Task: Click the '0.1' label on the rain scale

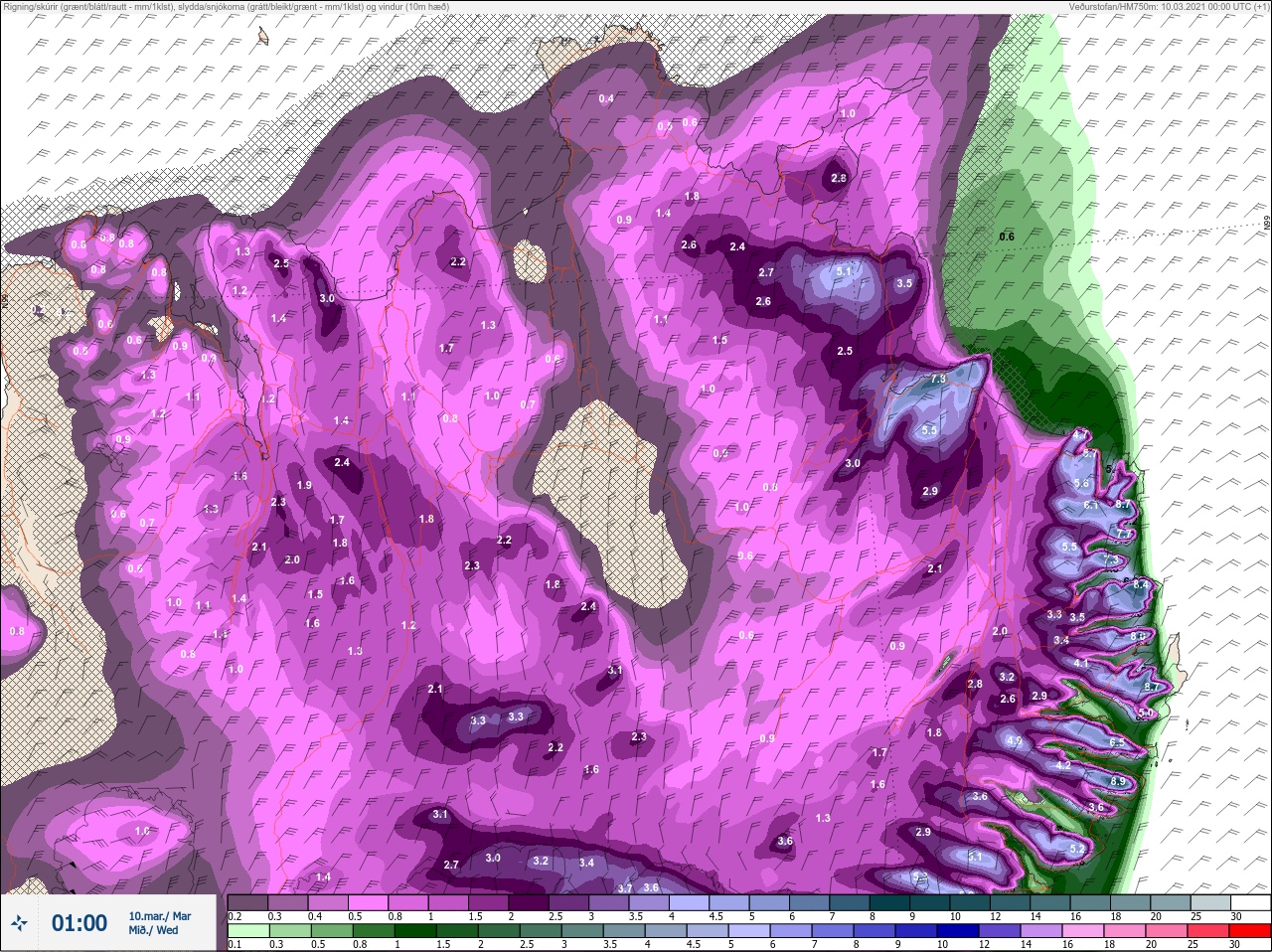Action: (236, 945)
